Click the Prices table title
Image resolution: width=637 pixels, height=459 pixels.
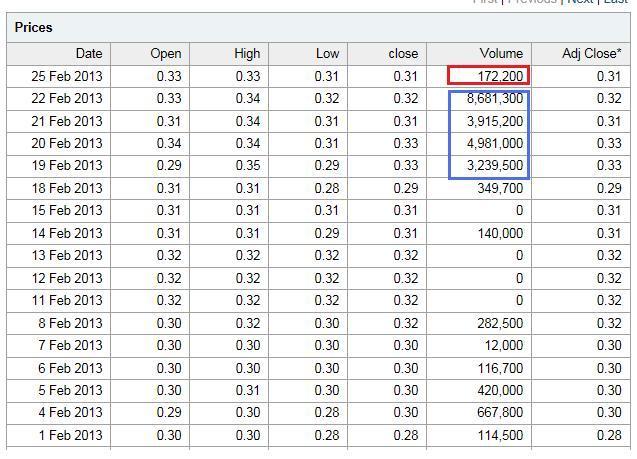pyautogui.click(x=34, y=28)
